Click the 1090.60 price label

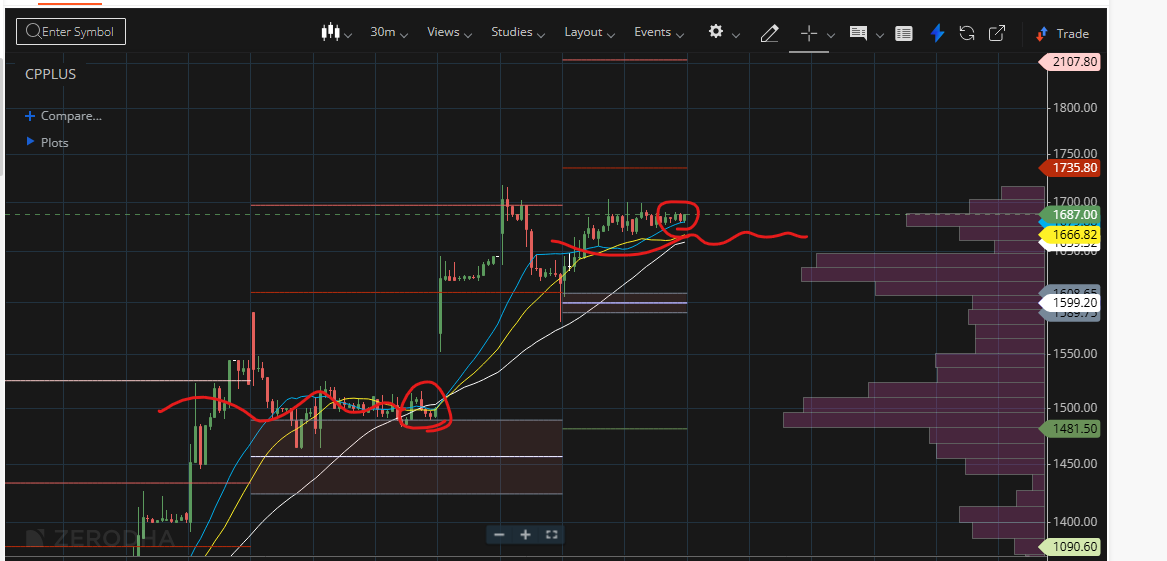(1070, 547)
